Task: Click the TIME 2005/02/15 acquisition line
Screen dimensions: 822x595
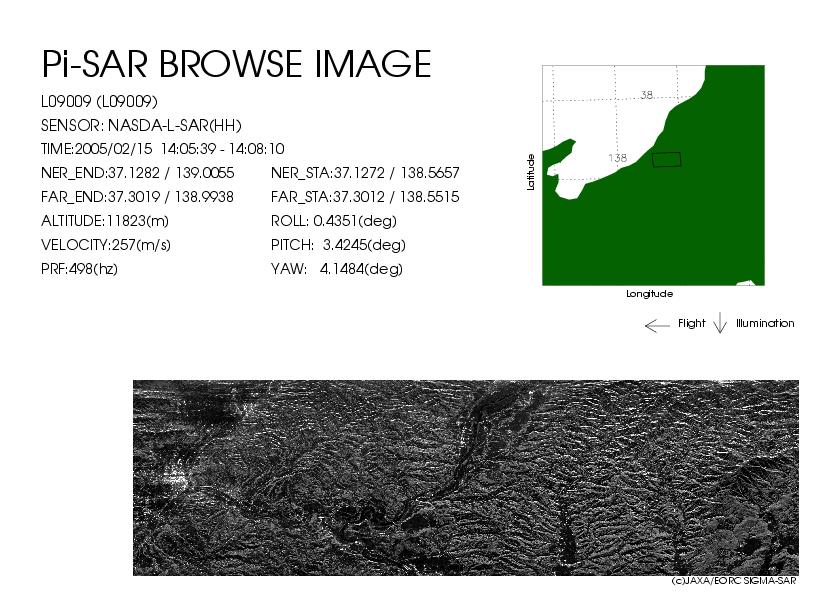Action: 163,149
